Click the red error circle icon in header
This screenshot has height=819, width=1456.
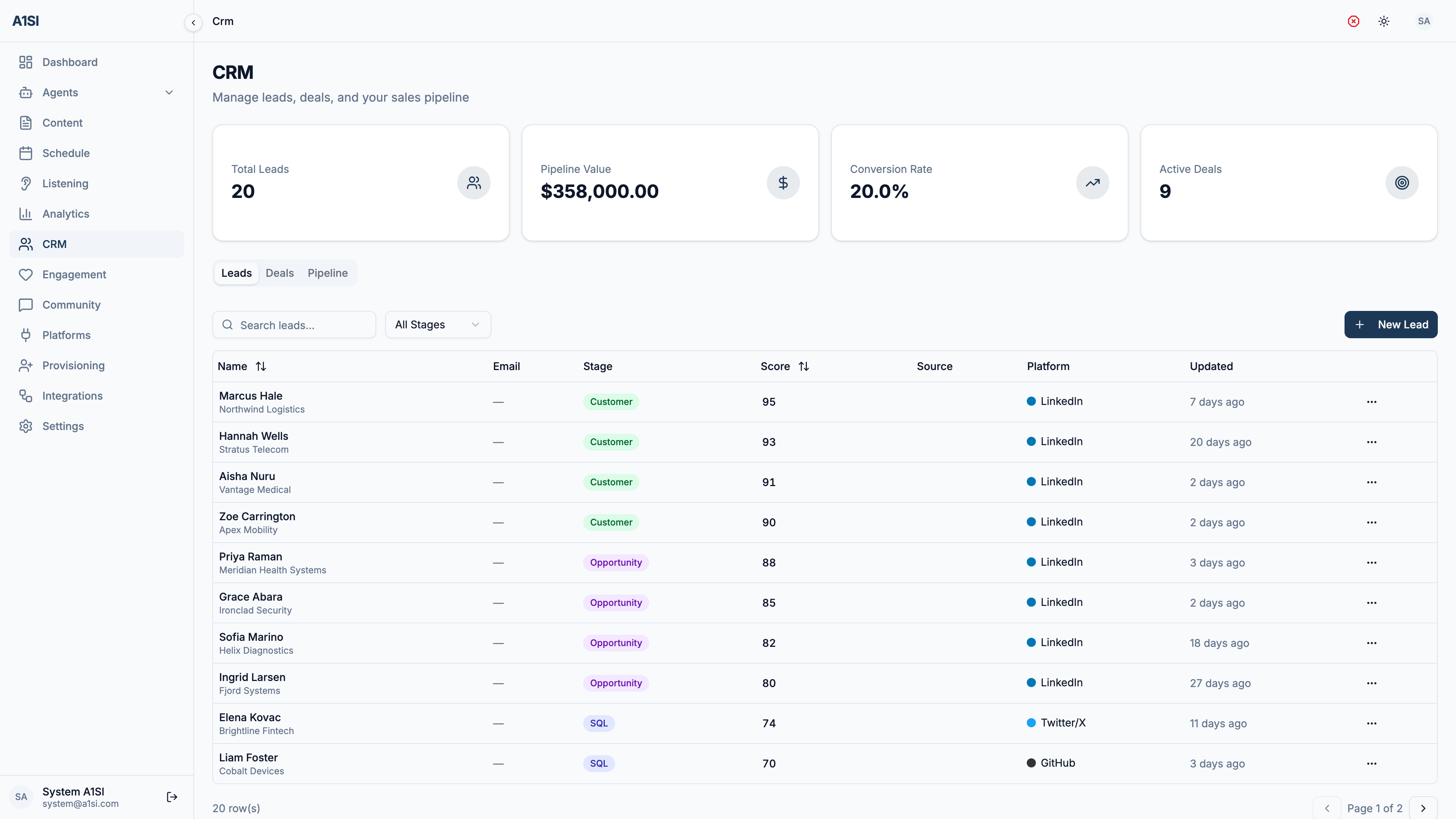click(x=1353, y=22)
